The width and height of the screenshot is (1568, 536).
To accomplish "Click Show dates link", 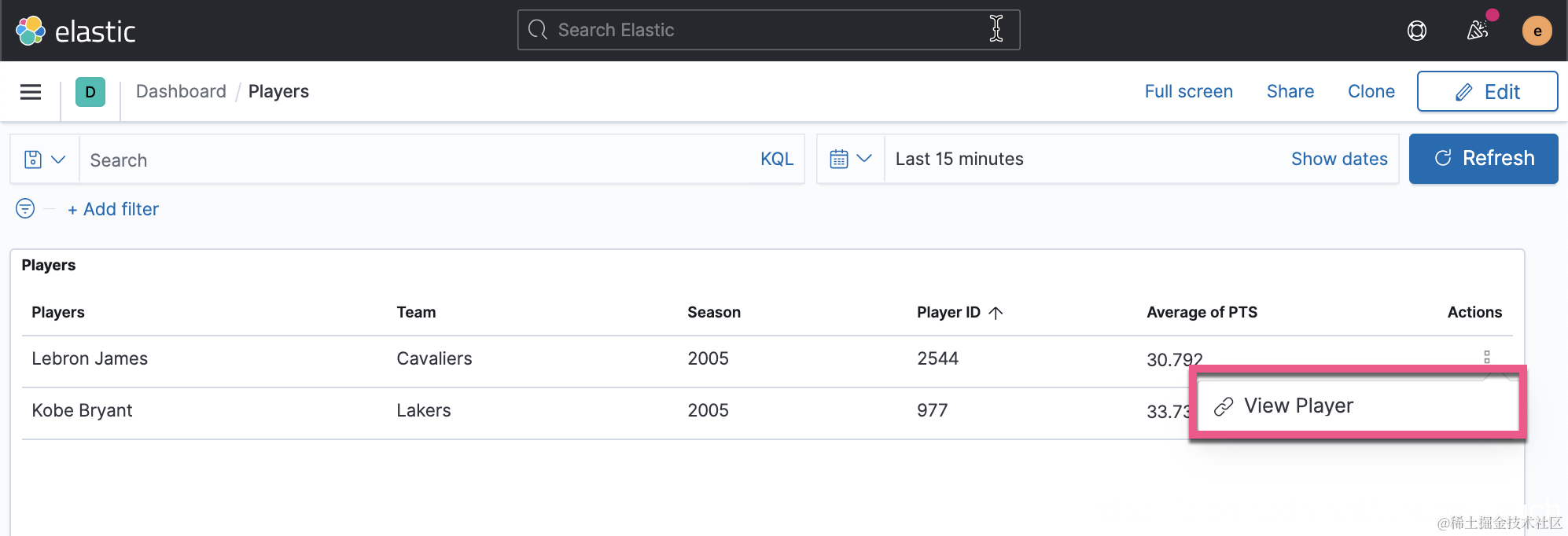I will click(x=1338, y=159).
